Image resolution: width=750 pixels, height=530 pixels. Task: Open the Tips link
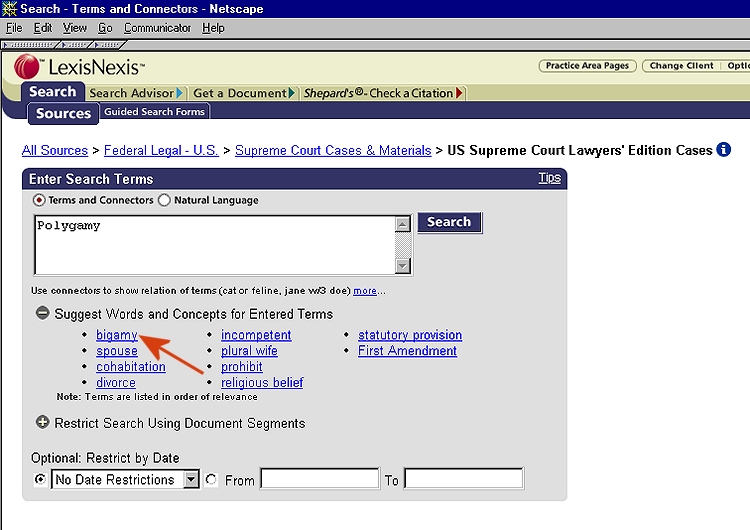(549, 178)
